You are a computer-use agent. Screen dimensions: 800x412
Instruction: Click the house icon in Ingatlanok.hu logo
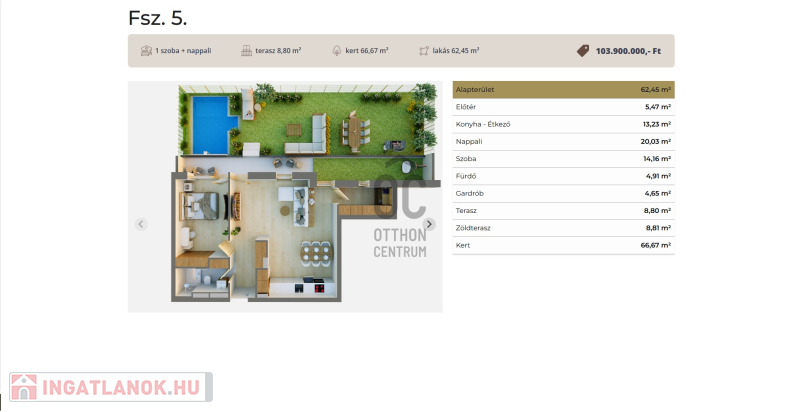click(x=24, y=388)
